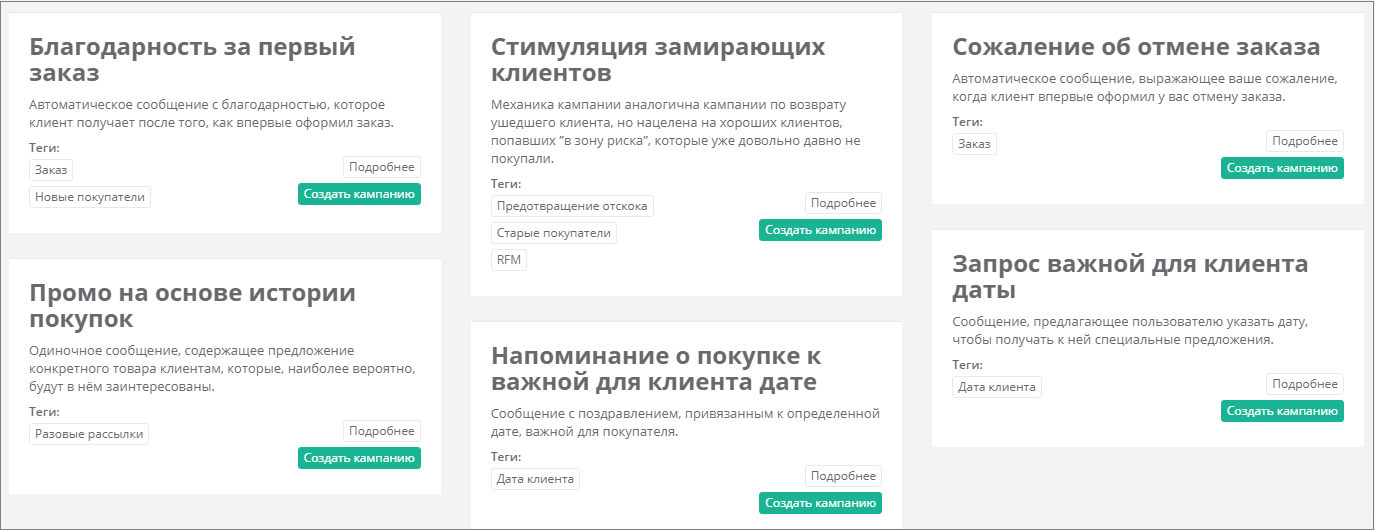The width and height of the screenshot is (1375, 530).
Task: Click description starting Автоматическое сообщение с благодарностью
Action: coord(211,114)
